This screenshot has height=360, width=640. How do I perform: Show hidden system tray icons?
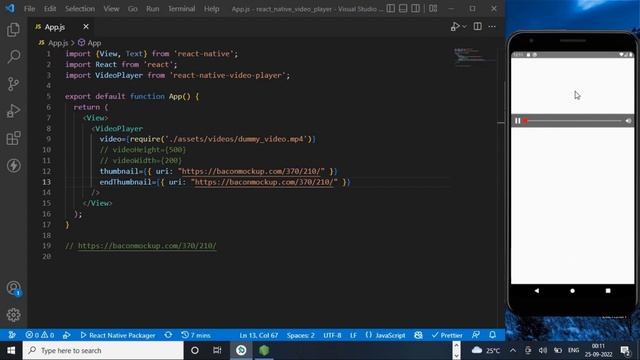coord(513,350)
